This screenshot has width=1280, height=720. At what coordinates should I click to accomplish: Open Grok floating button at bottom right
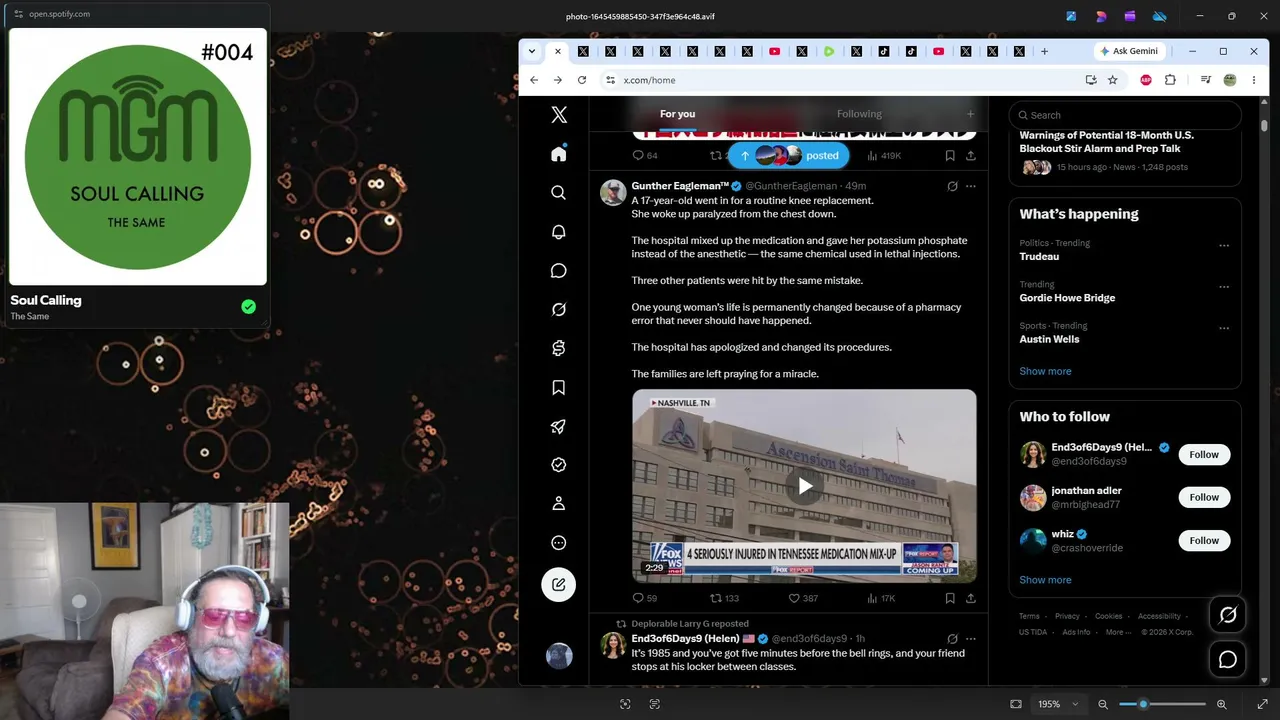coord(1228,616)
